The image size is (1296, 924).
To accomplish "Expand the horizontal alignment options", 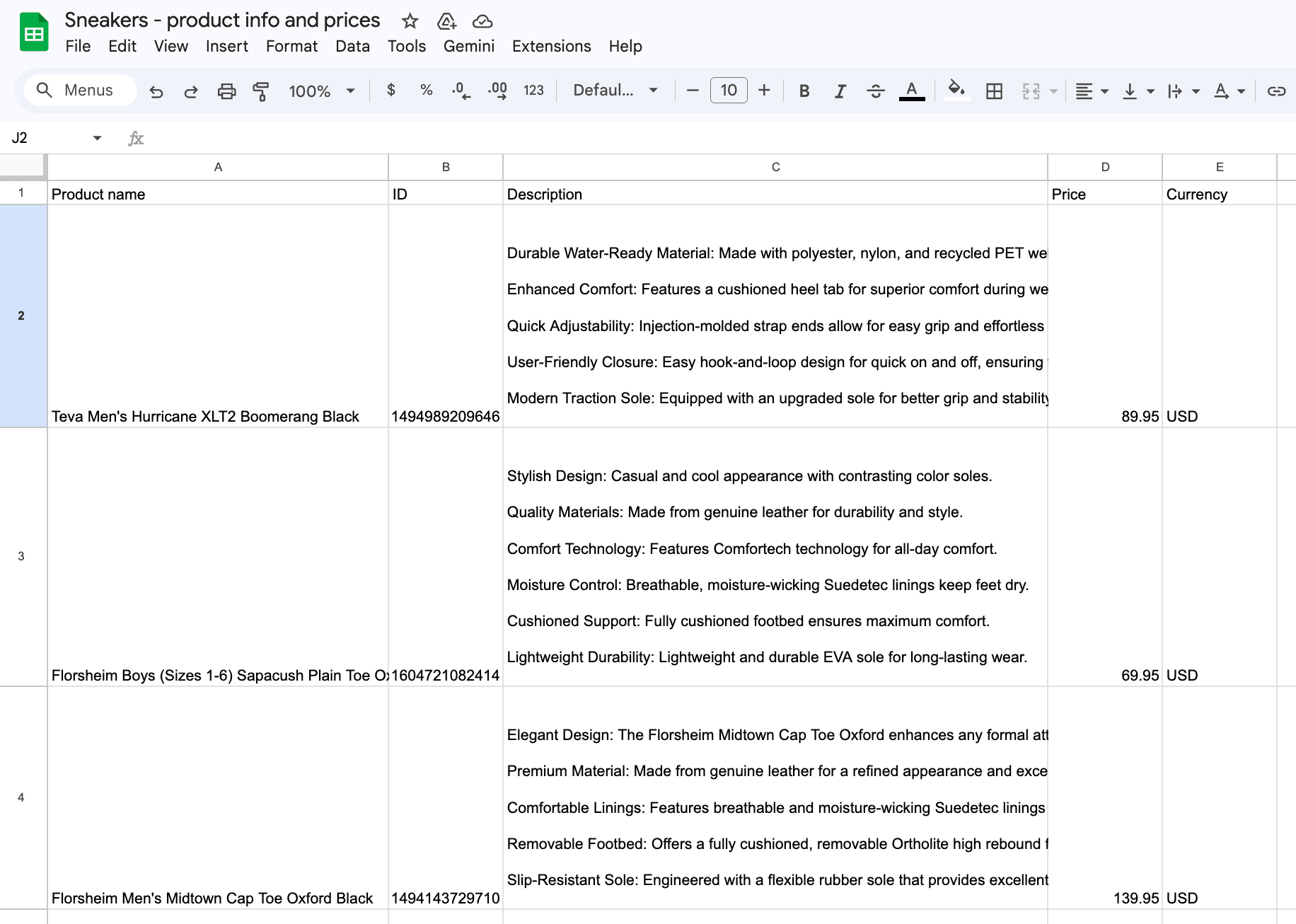I will pyautogui.click(x=1104, y=91).
